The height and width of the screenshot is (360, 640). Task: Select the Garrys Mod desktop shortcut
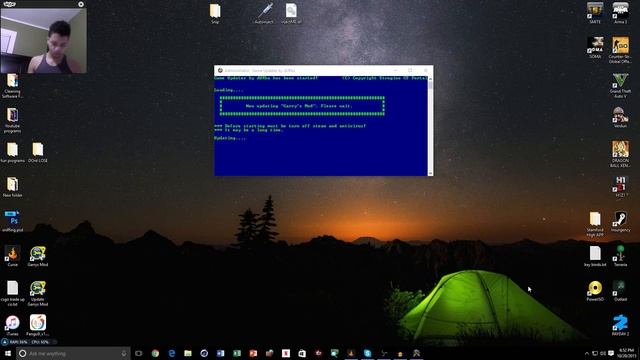click(x=38, y=256)
